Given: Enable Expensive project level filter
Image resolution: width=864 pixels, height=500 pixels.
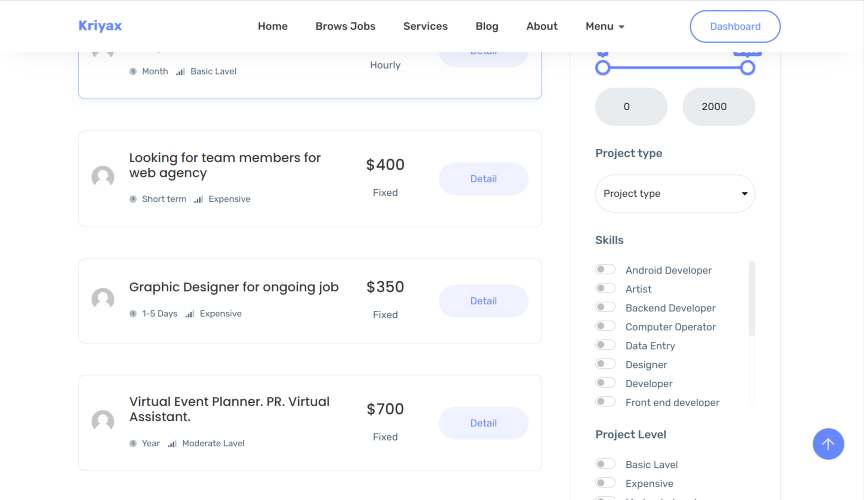Looking at the screenshot, I should click(x=605, y=482).
